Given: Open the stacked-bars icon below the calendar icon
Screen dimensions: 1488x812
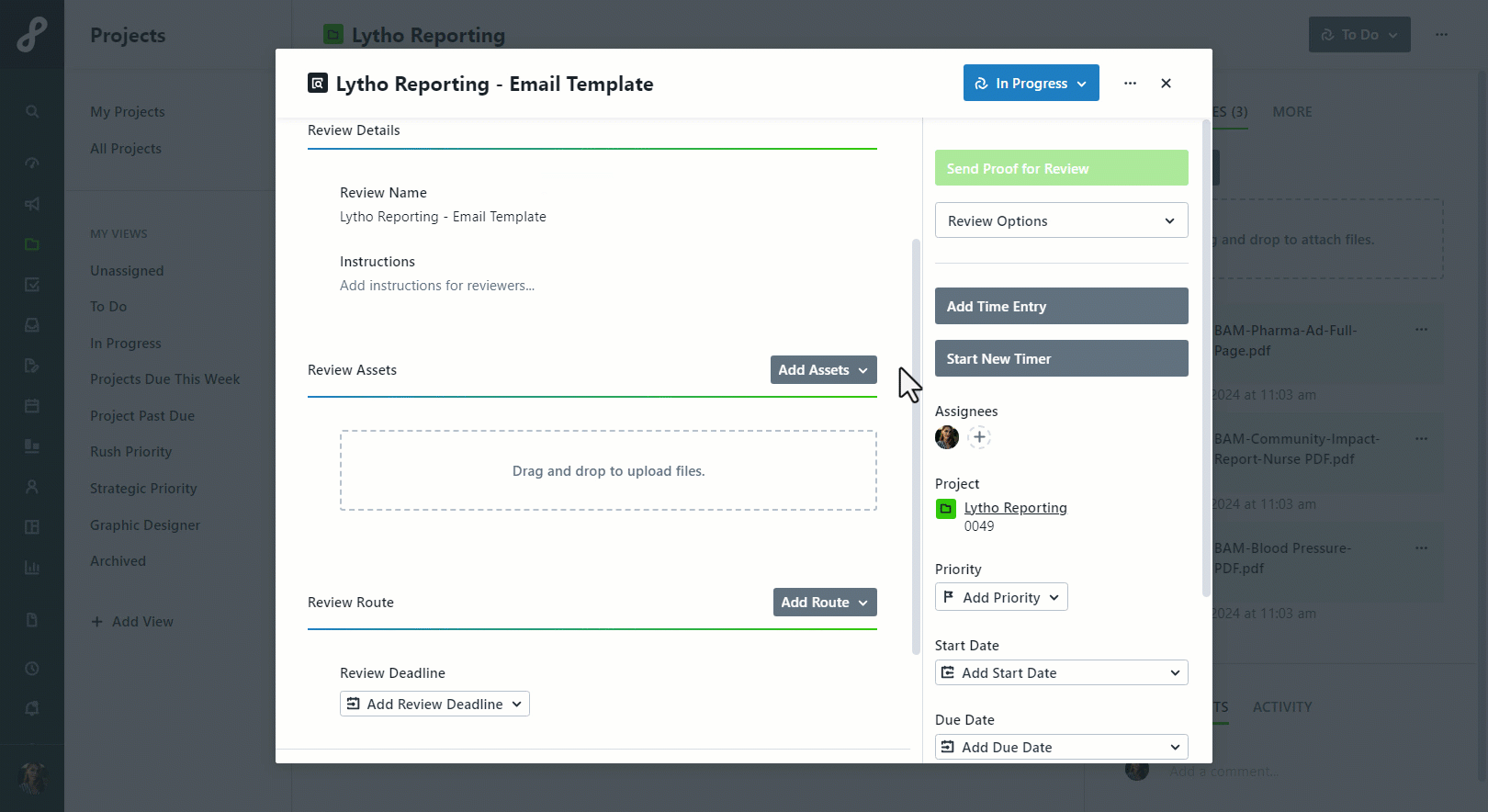Looking at the screenshot, I should tap(32, 446).
